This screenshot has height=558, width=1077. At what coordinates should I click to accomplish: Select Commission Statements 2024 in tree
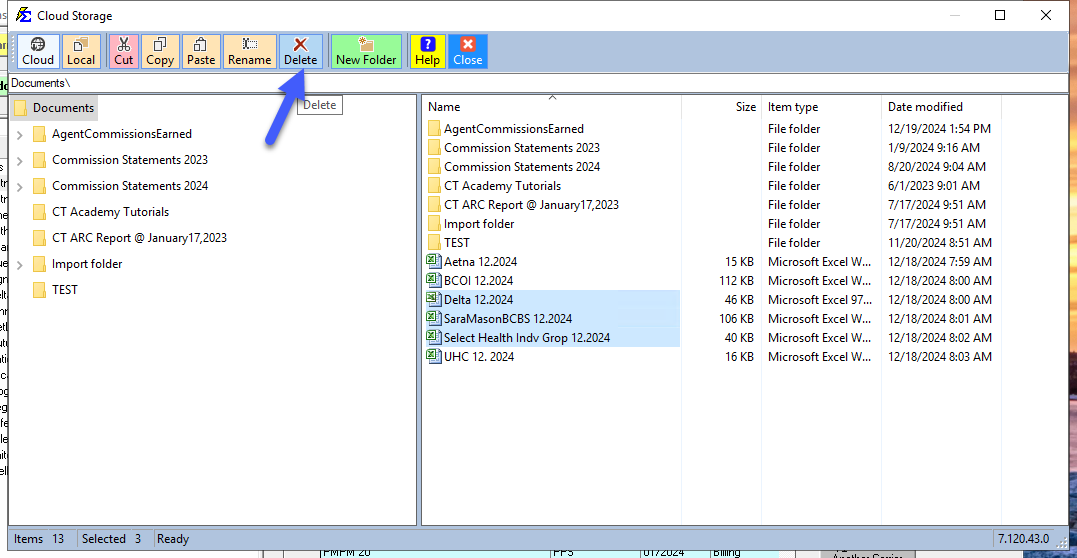pos(130,186)
